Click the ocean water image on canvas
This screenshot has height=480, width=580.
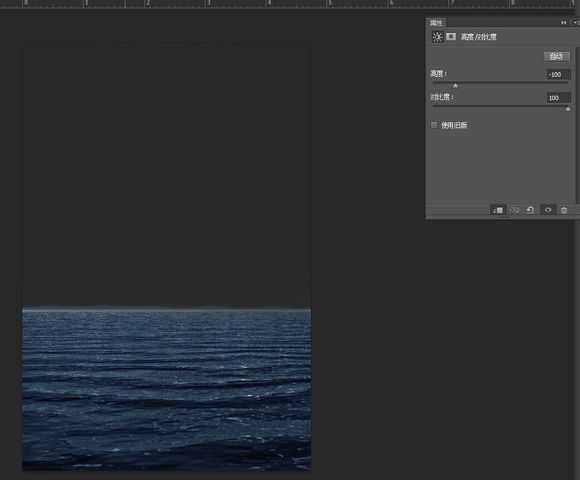point(167,389)
